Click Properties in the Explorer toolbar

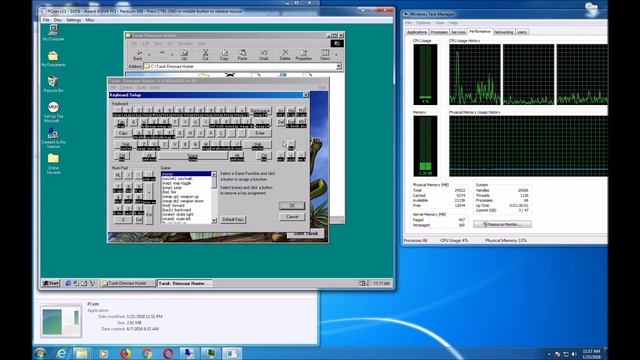click(x=303, y=55)
